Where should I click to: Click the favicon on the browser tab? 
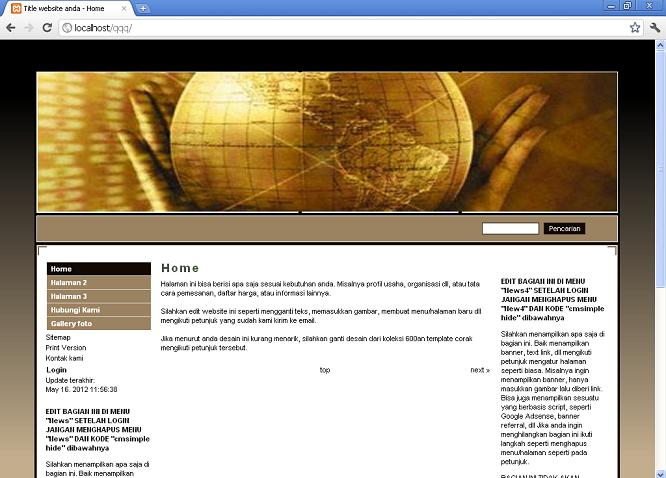coord(16,8)
